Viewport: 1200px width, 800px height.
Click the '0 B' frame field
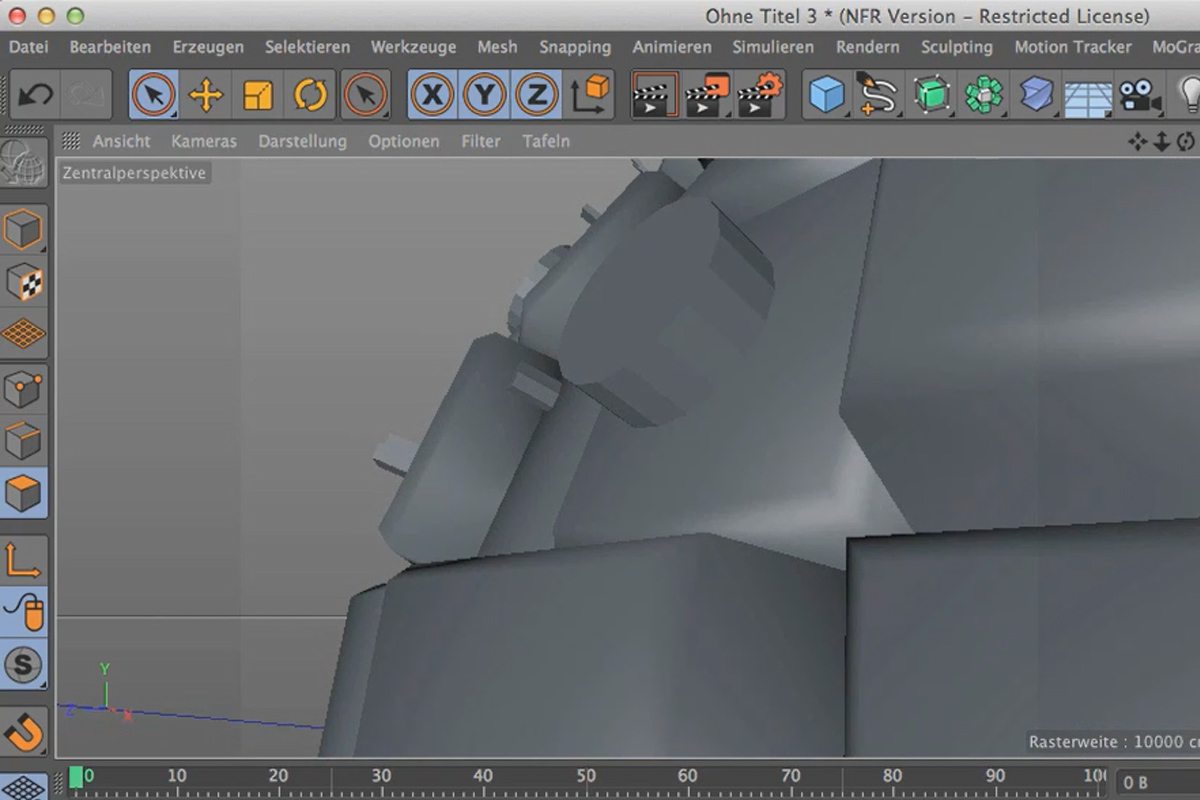click(x=1157, y=782)
